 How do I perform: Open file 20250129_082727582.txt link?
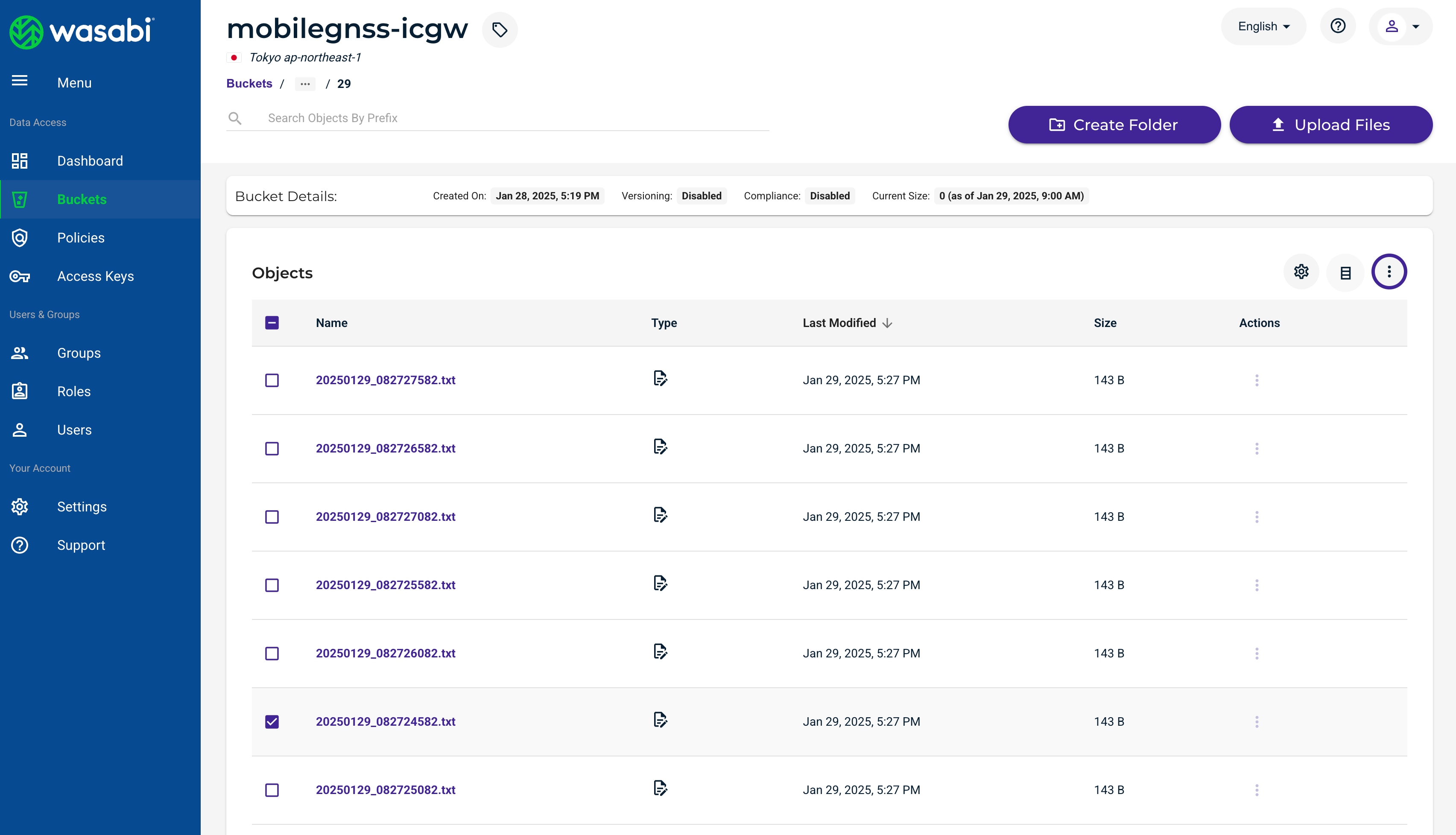coord(386,380)
